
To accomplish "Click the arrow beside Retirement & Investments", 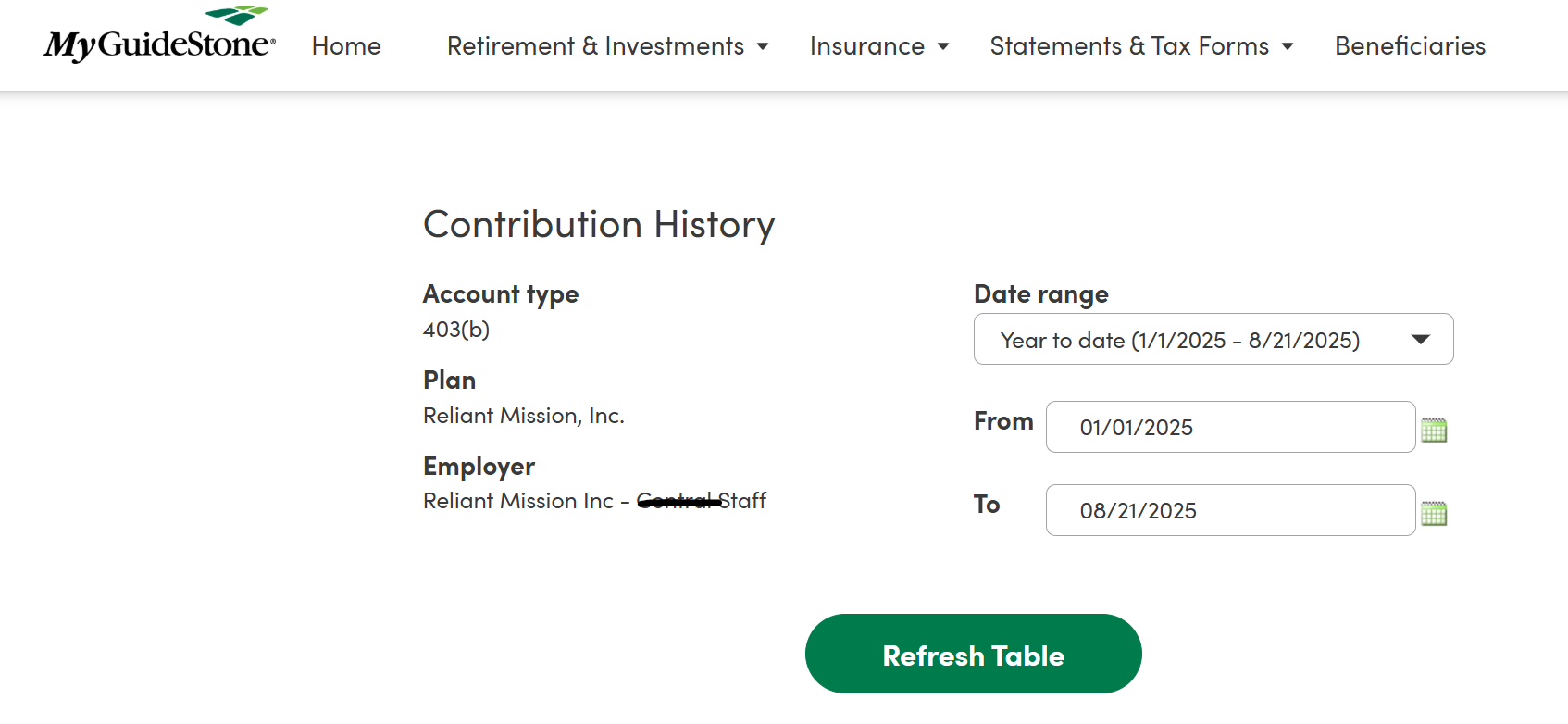I will [763, 47].
